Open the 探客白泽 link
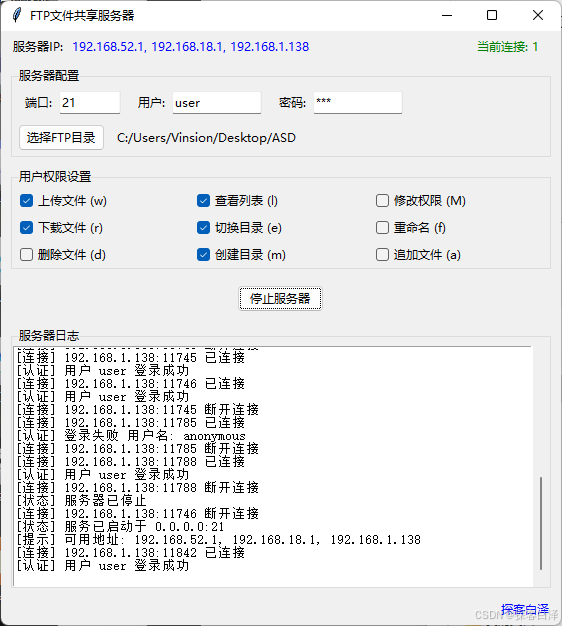This screenshot has width=562, height=626. point(525,610)
